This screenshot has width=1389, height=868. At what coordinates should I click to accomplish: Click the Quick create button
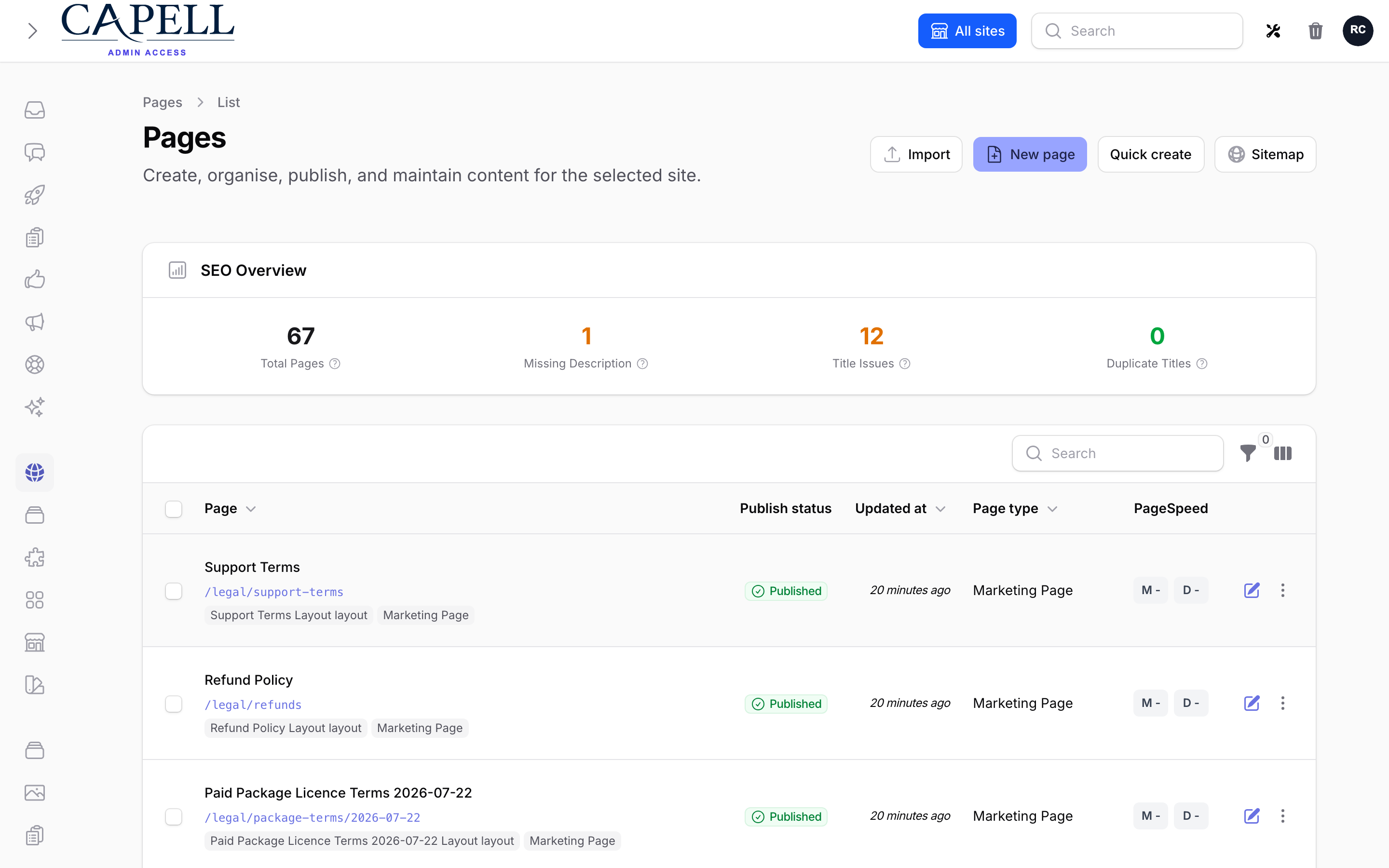(x=1150, y=154)
